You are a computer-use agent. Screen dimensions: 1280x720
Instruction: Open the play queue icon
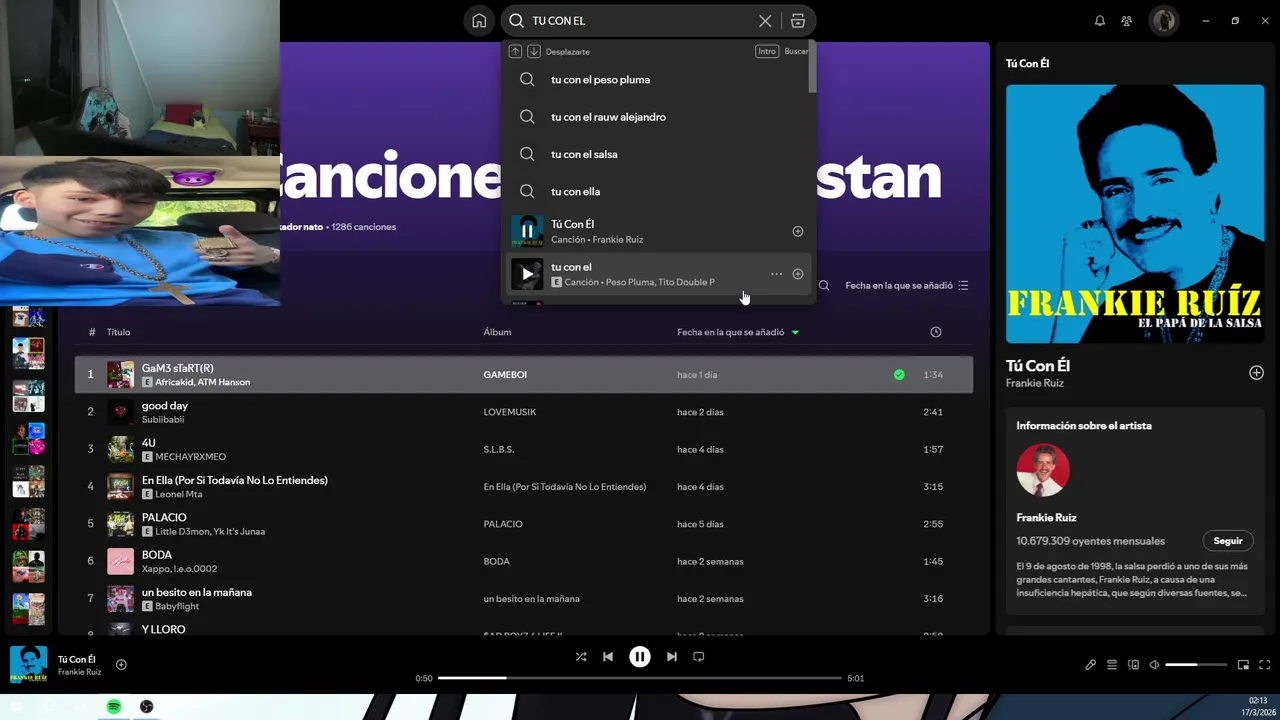pyautogui.click(x=1112, y=665)
